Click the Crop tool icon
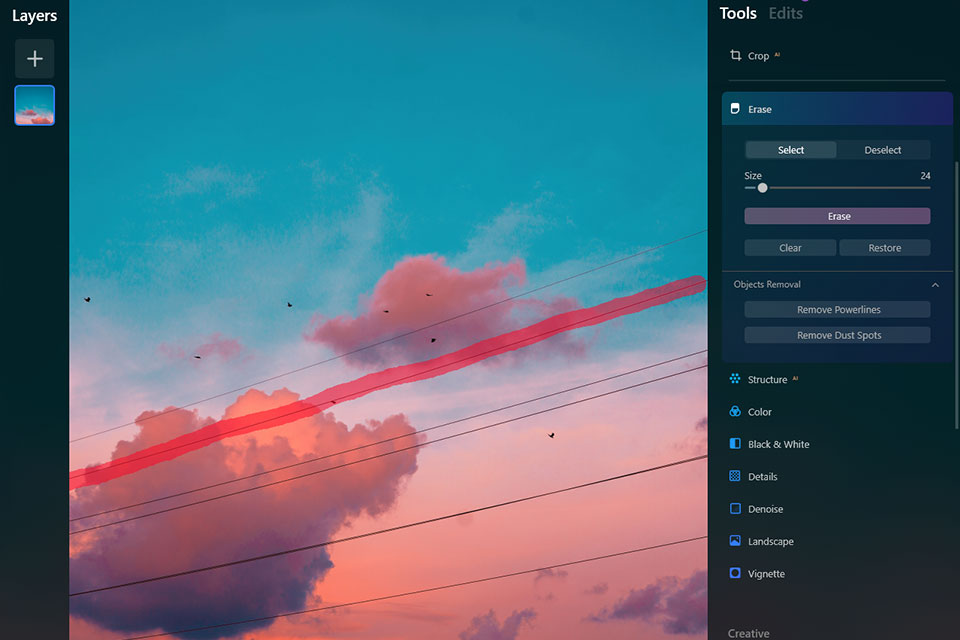The width and height of the screenshot is (960, 640). (735, 55)
